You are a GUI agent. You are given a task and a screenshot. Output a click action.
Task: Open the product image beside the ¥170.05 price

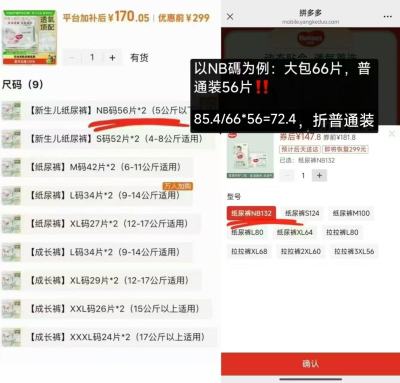pyautogui.click(x=29, y=37)
